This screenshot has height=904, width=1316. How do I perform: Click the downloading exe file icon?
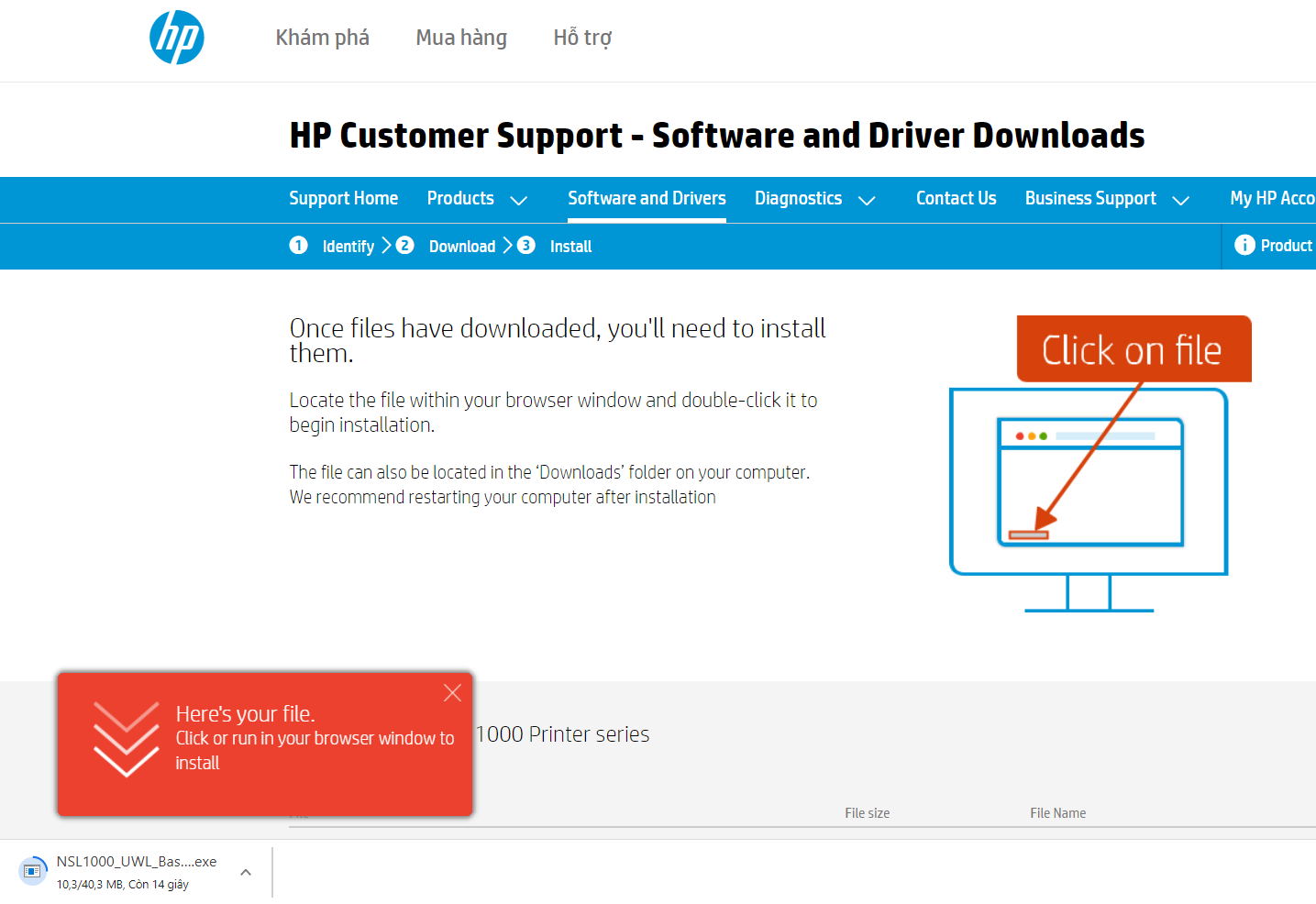33,871
